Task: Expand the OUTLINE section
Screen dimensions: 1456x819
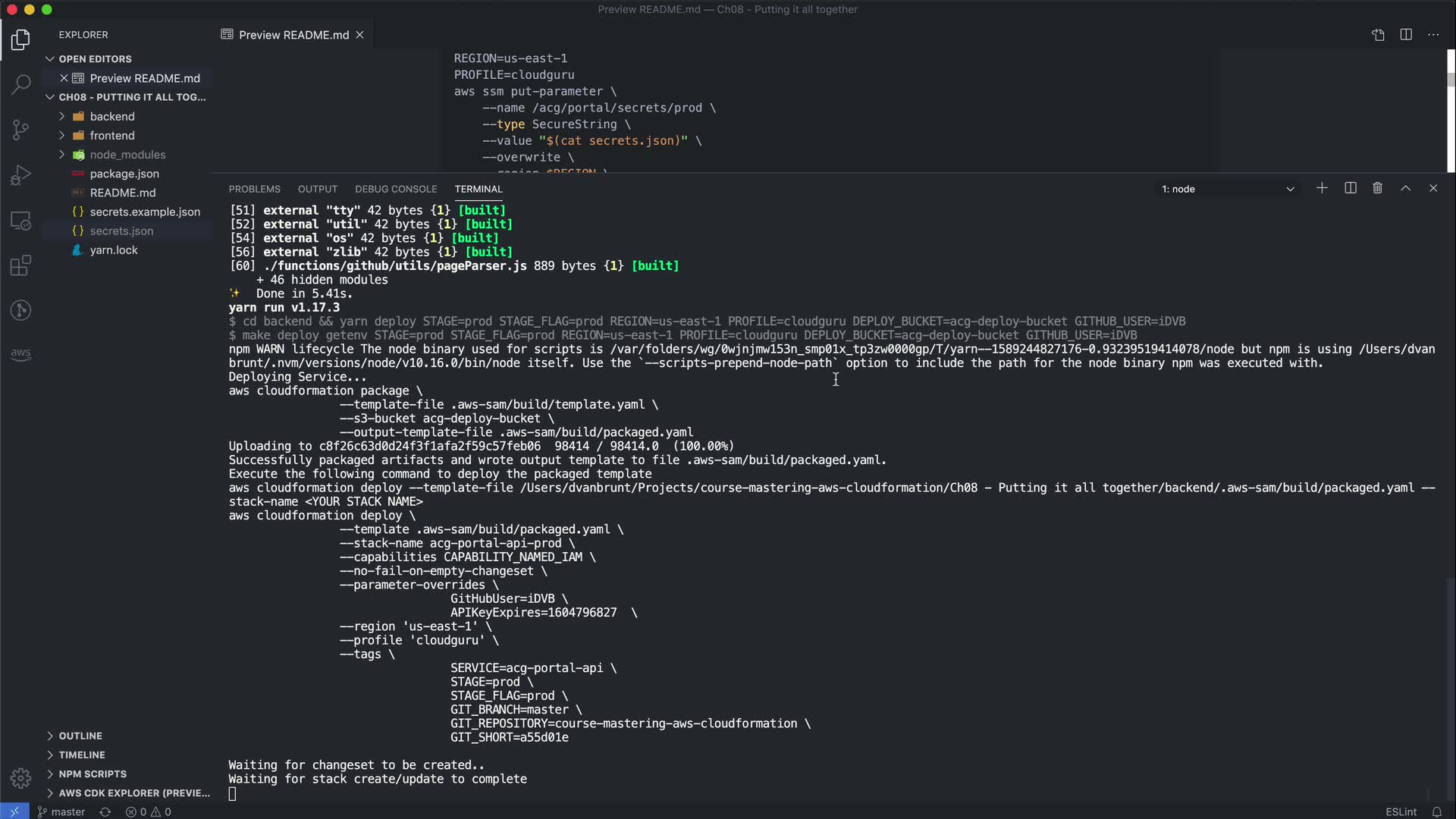Action: 80,736
